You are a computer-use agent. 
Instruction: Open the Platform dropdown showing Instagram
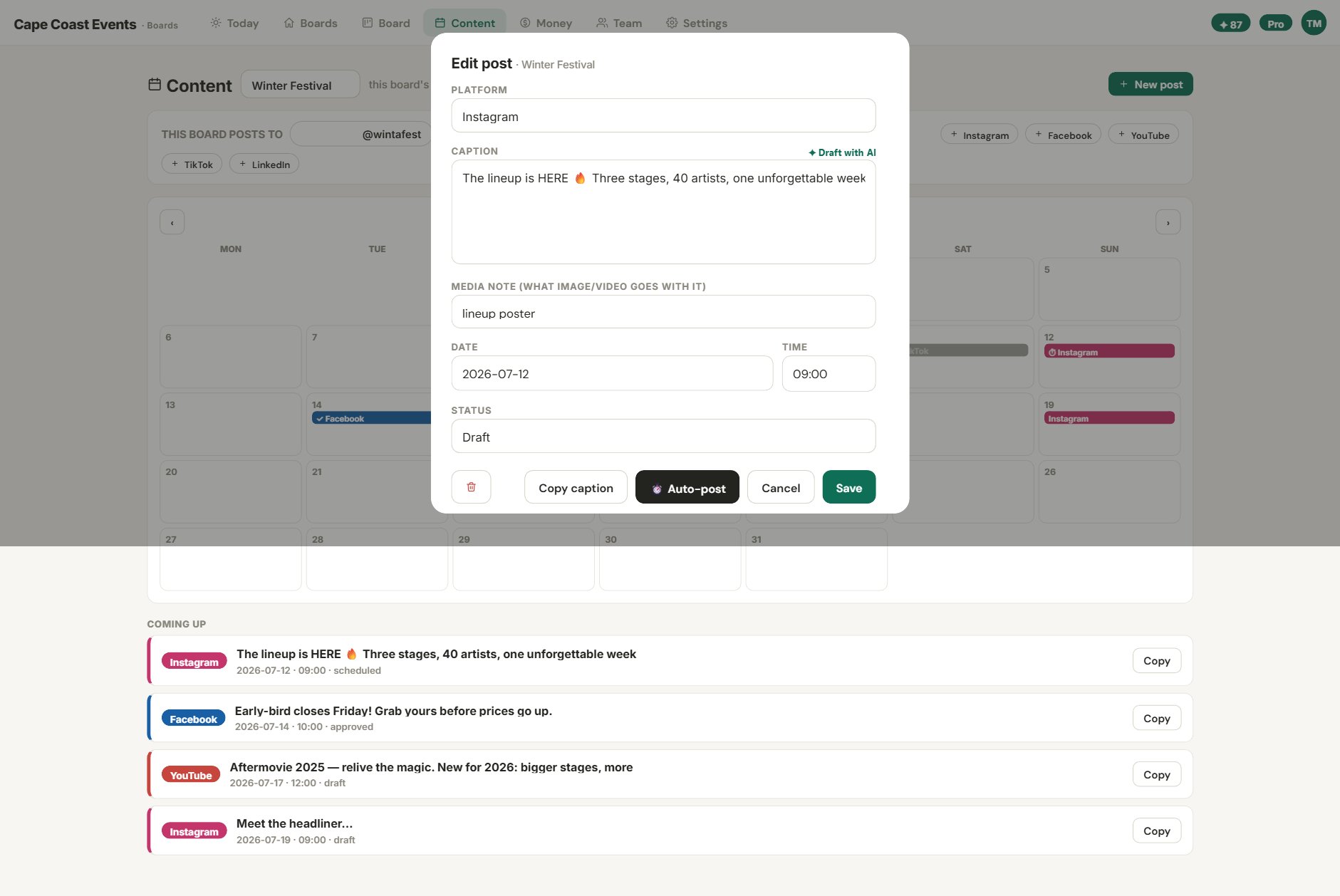point(663,116)
